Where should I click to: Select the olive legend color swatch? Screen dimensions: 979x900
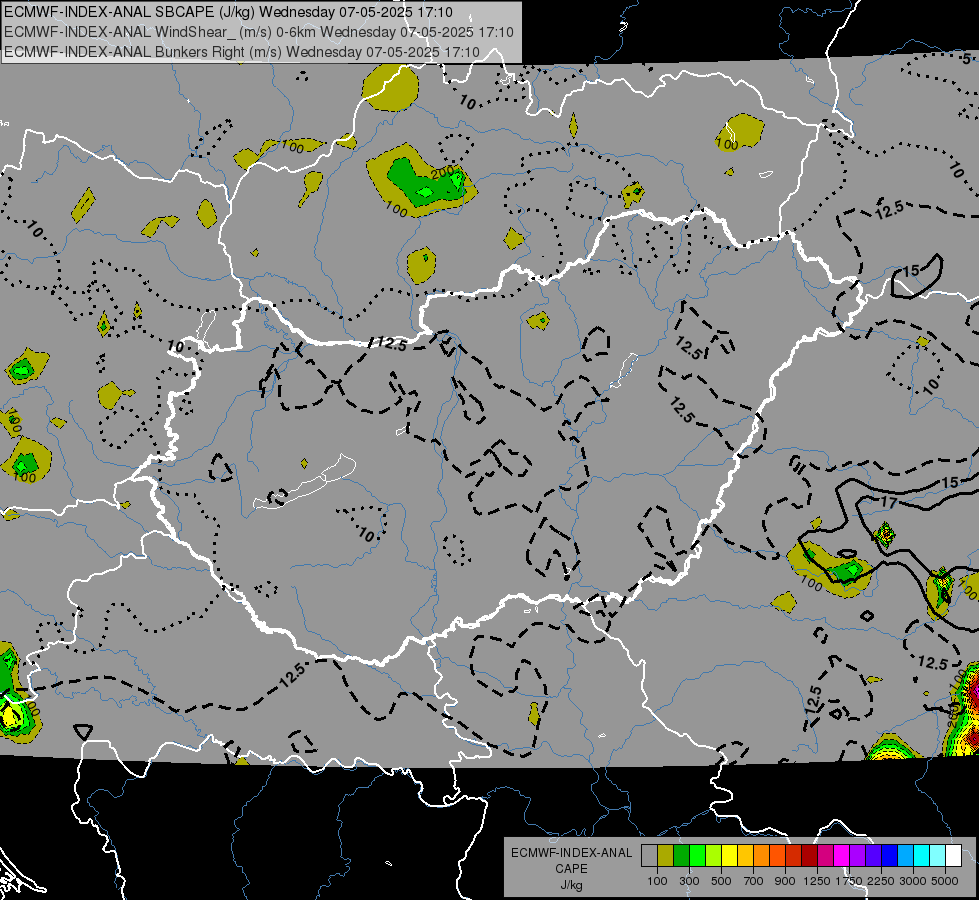coord(666,856)
